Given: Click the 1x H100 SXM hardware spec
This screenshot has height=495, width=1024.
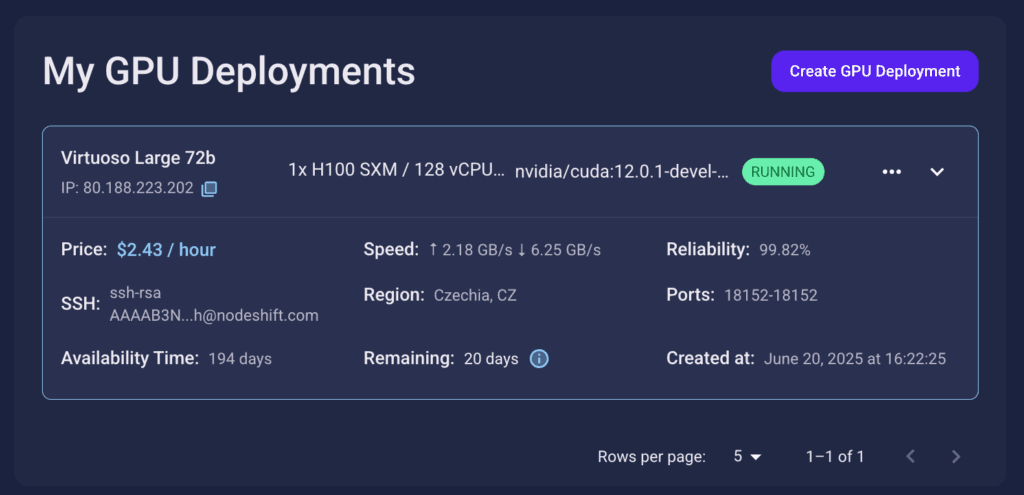Looking at the screenshot, I should (x=396, y=171).
